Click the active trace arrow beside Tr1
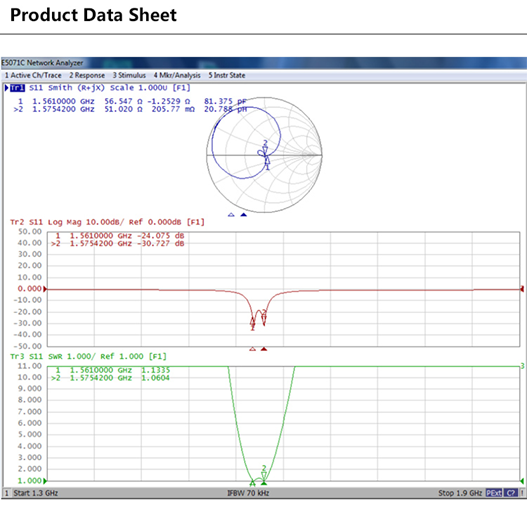527x529 pixels. (x=7, y=88)
